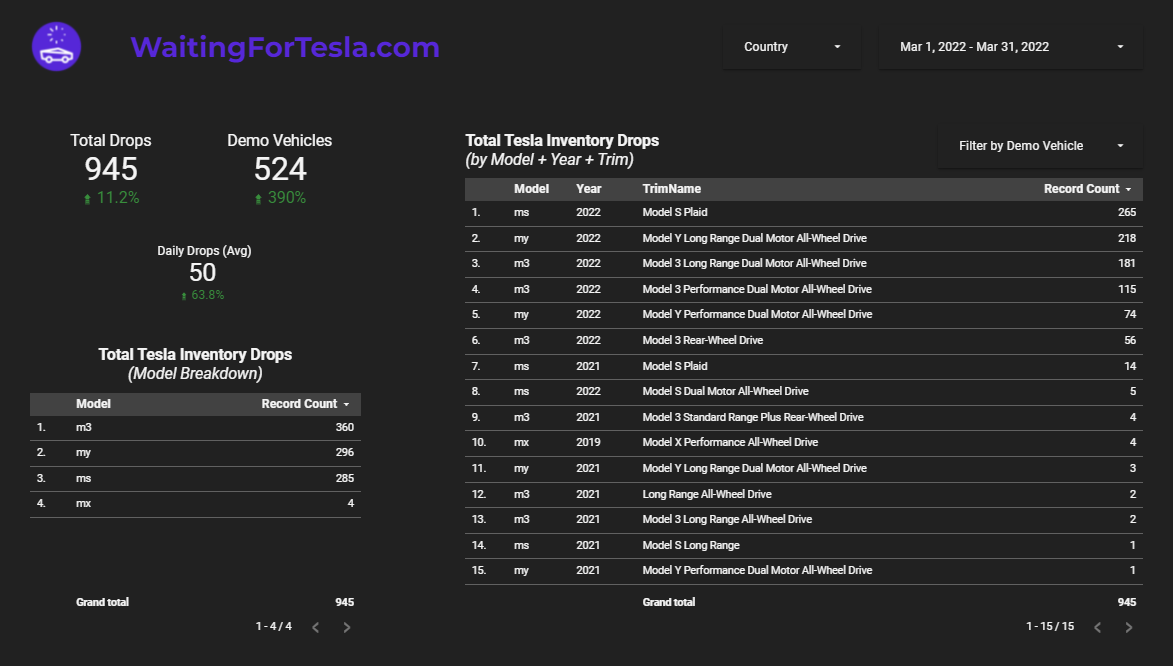Go to previous page of trim table

click(x=1097, y=627)
